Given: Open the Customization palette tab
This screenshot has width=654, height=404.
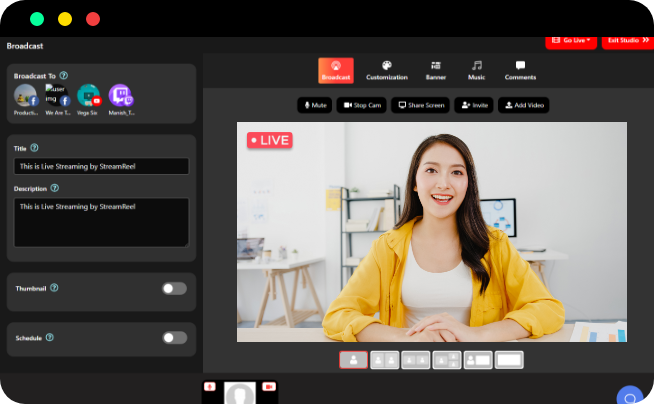Looking at the screenshot, I should [x=386, y=70].
